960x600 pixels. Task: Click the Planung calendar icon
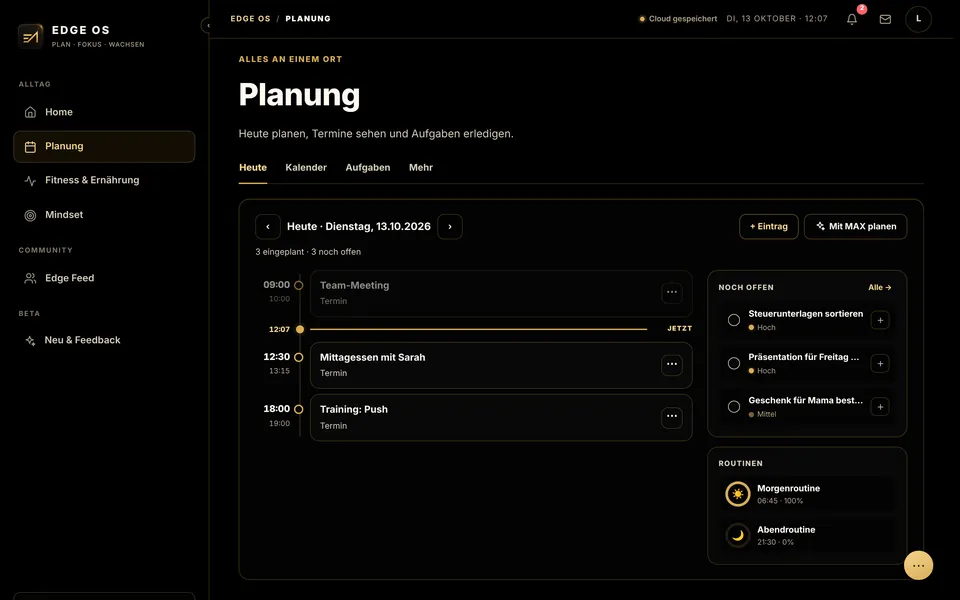(30, 146)
